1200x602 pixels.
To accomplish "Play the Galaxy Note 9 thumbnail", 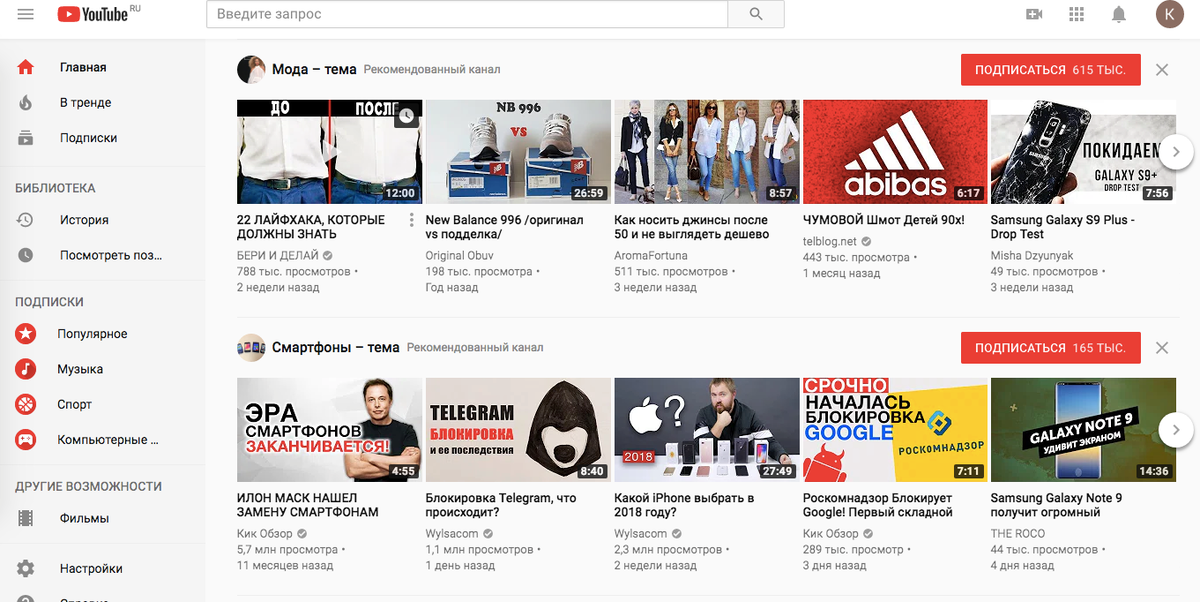I will 1083,430.
